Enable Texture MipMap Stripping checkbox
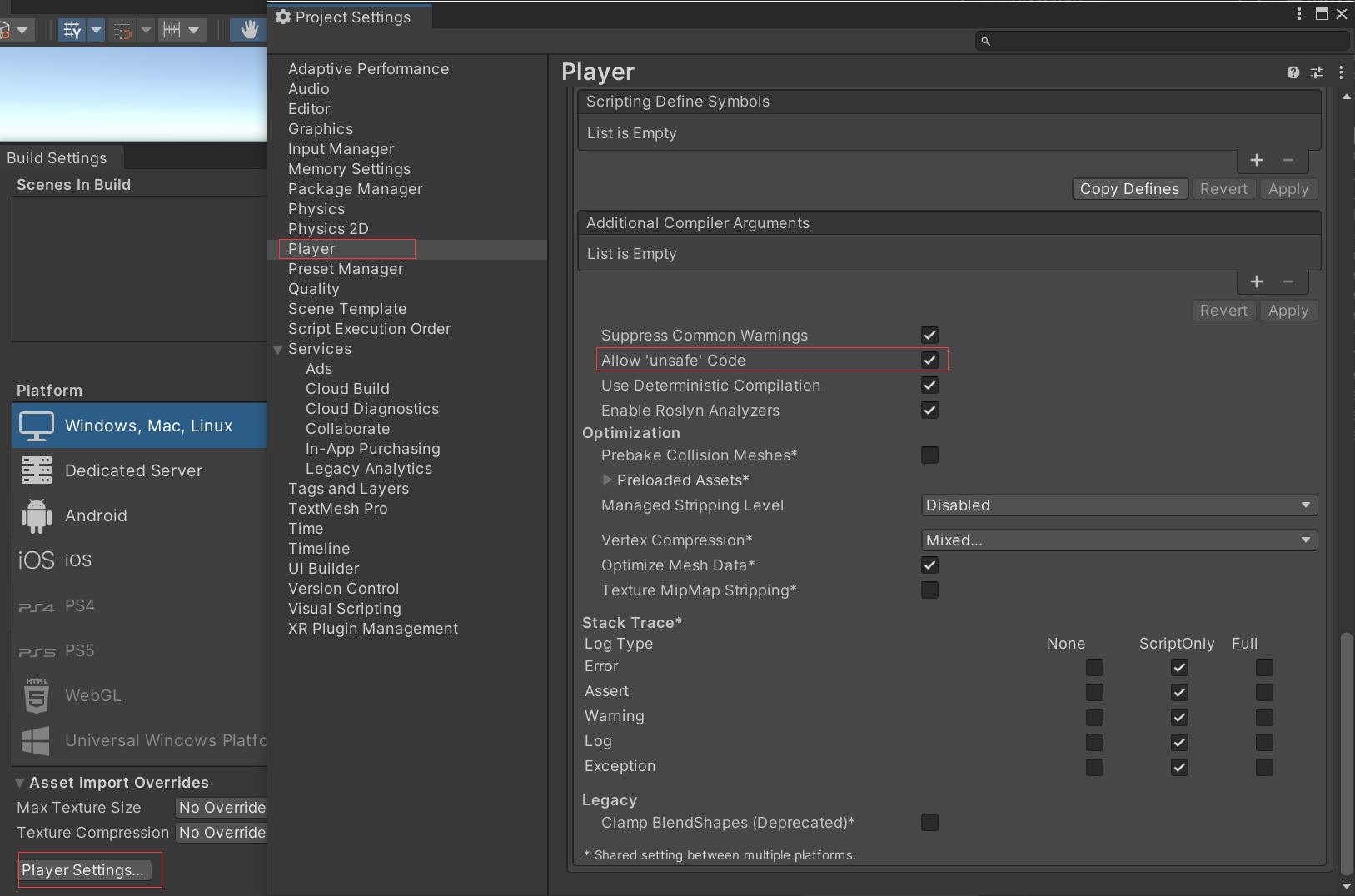The image size is (1355, 896). (x=929, y=590)
